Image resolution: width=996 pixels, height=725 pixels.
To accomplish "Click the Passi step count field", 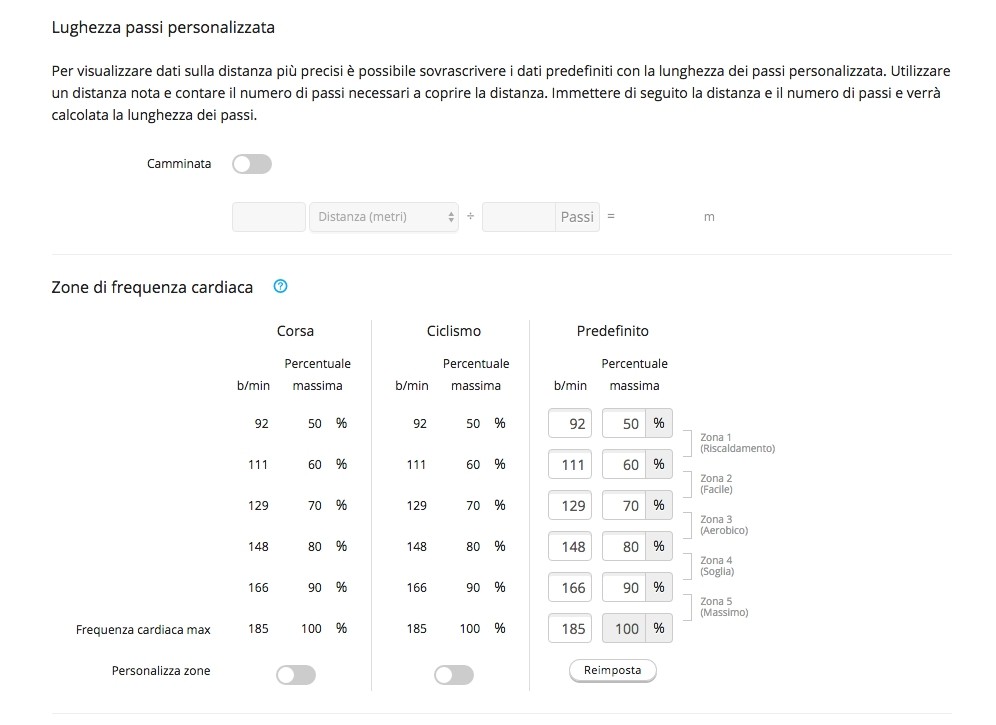I will [518, 217].
